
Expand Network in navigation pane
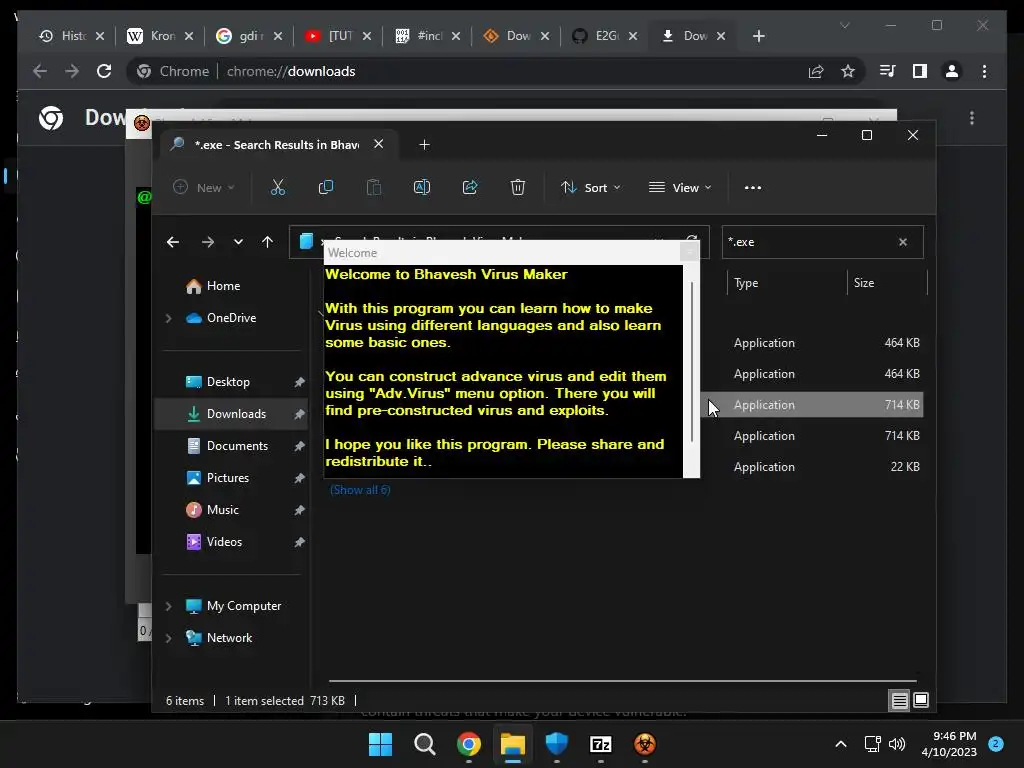click(168, 638)
